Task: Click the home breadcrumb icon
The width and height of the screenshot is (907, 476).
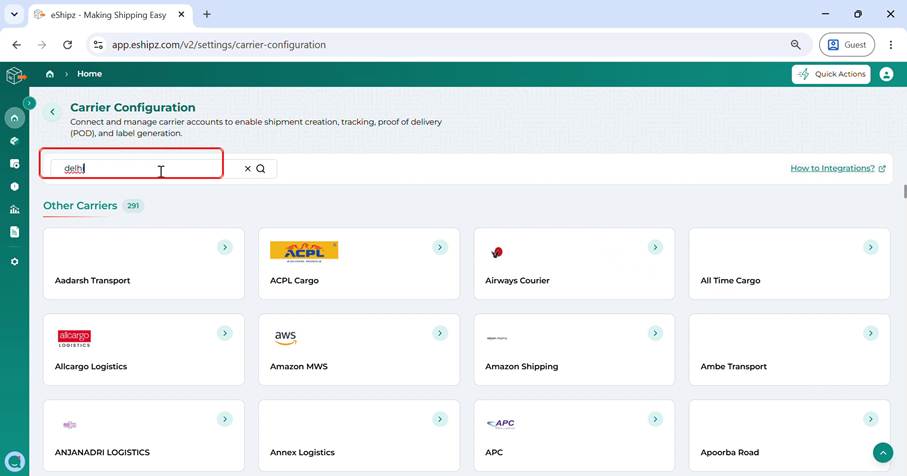Action: click(x=50, y=74)
